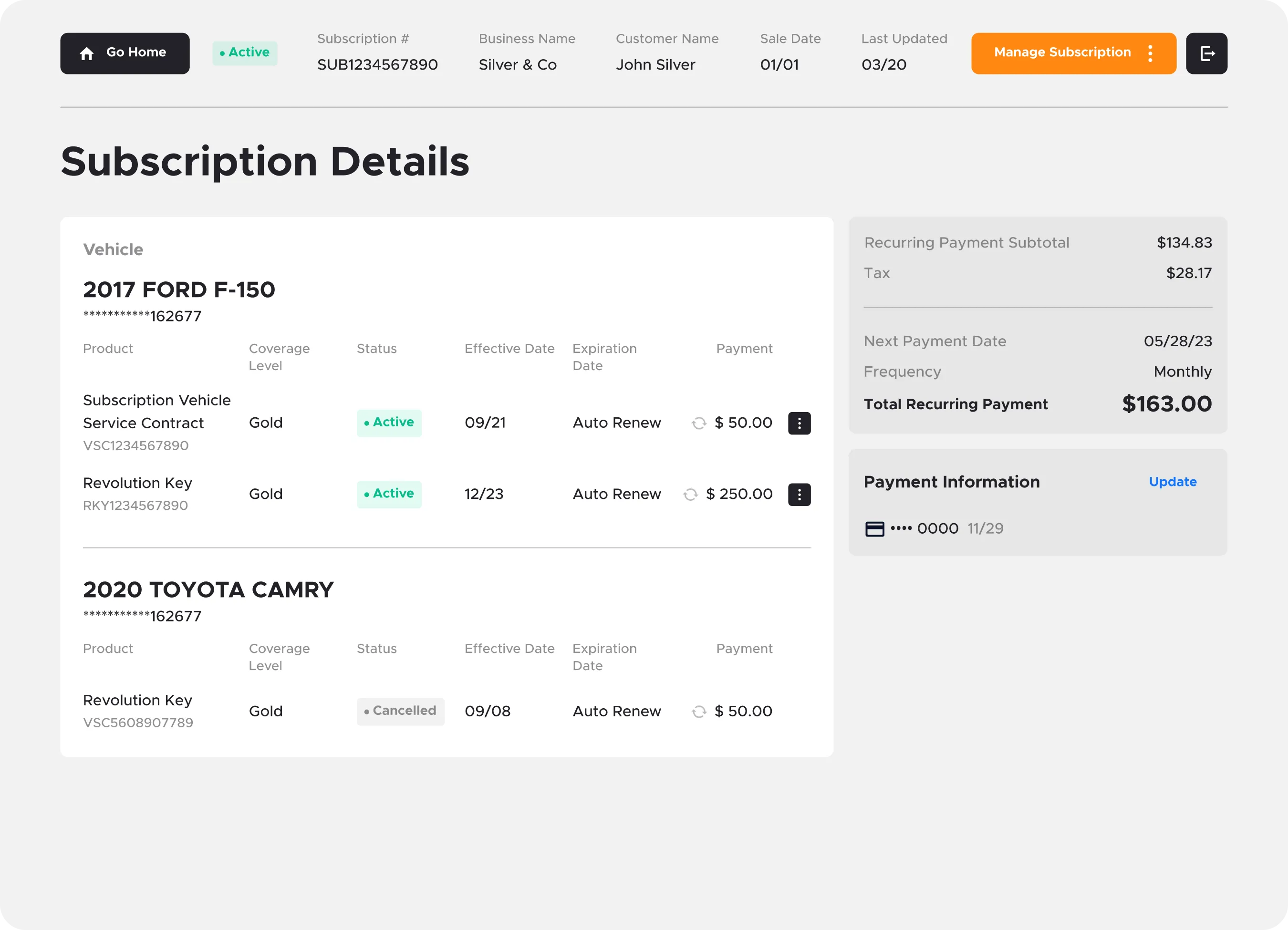Click Active badge for Ford Revolution Key

pos(389,494)
